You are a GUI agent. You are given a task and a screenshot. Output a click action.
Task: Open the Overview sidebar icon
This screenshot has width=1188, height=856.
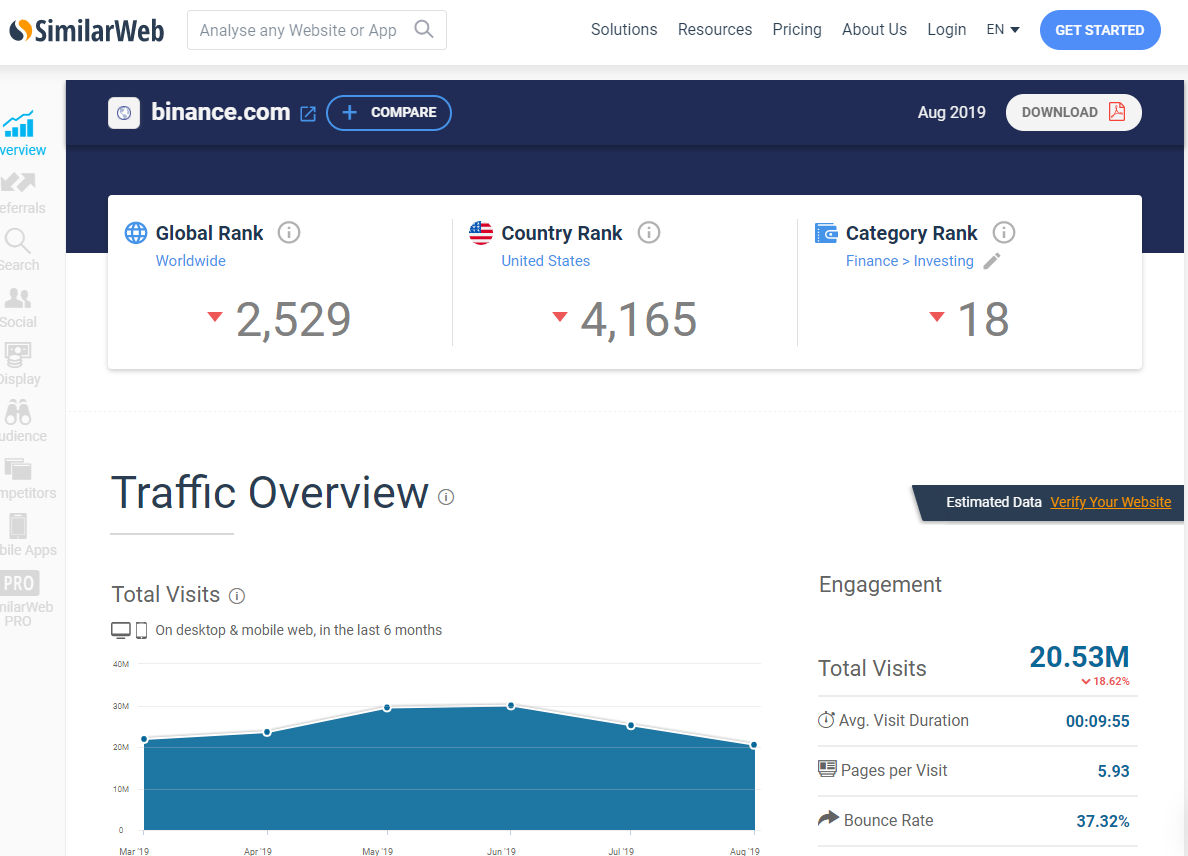point(18,125)
